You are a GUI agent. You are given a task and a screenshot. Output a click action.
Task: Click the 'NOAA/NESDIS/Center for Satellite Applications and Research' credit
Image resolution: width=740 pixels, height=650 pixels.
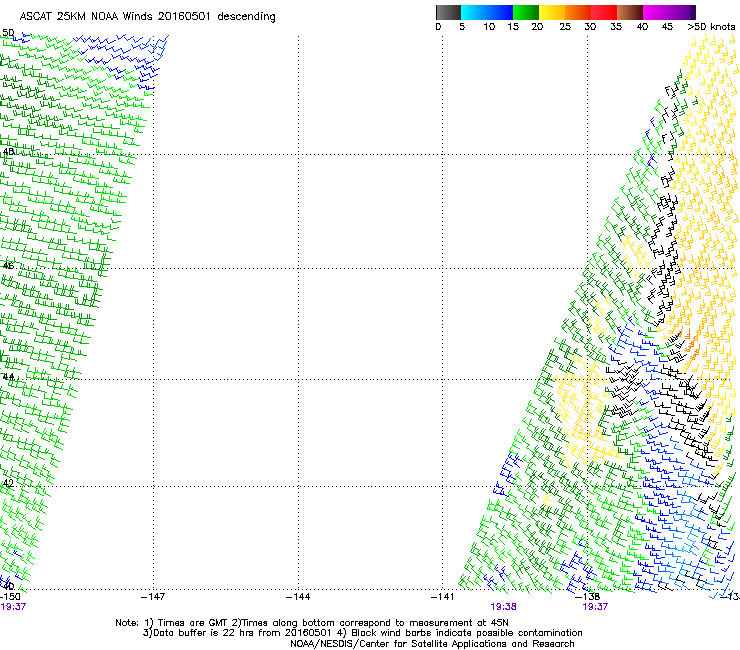tap(432, 644)
